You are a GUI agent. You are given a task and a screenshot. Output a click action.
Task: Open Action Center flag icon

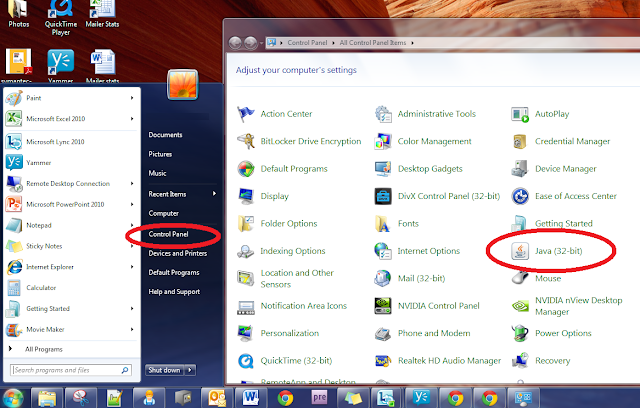[246, 114]
